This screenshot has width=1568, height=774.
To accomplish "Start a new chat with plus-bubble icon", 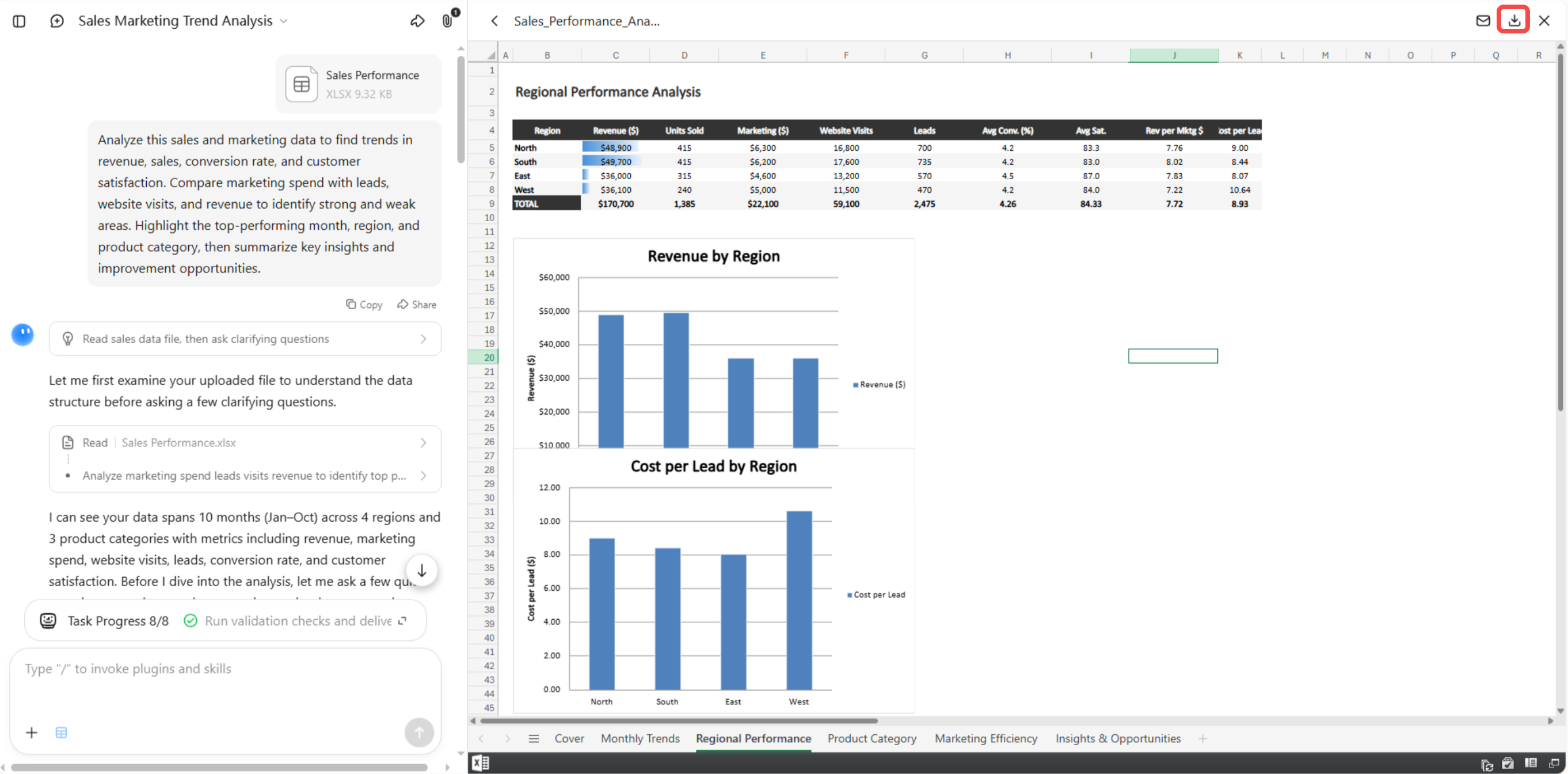I will 56,21.
